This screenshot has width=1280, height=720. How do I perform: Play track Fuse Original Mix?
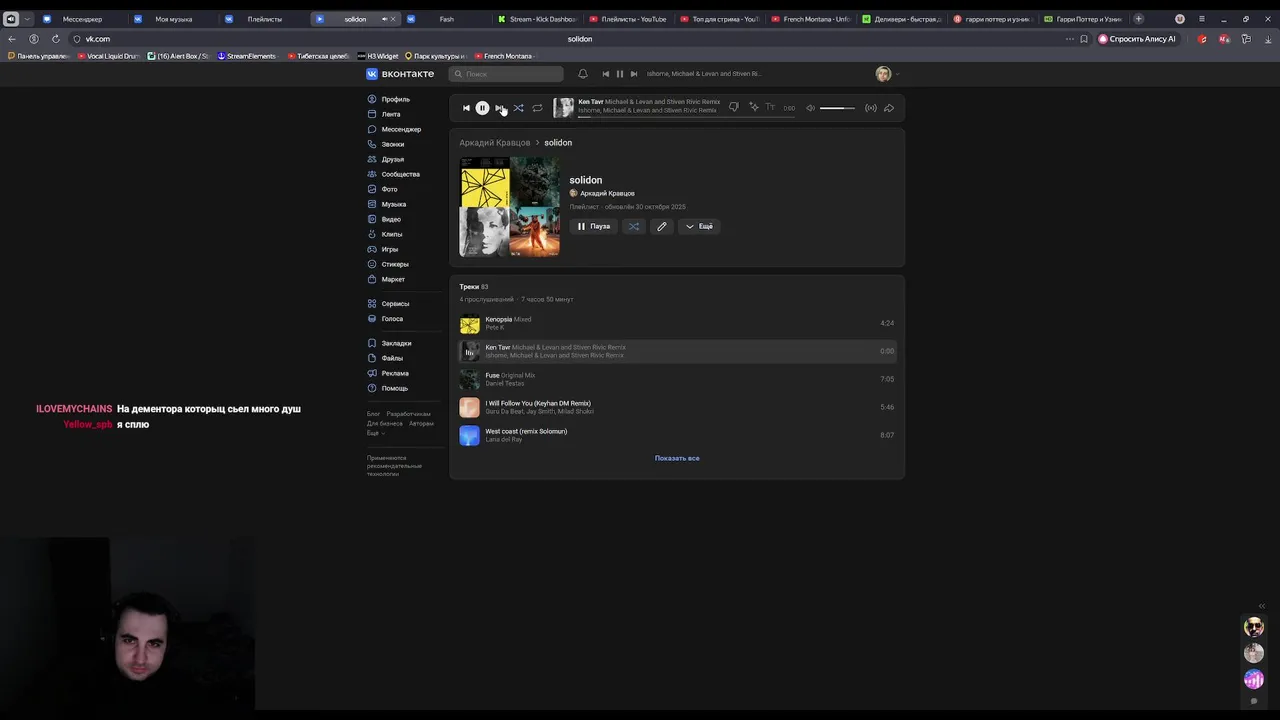point(677,379)
